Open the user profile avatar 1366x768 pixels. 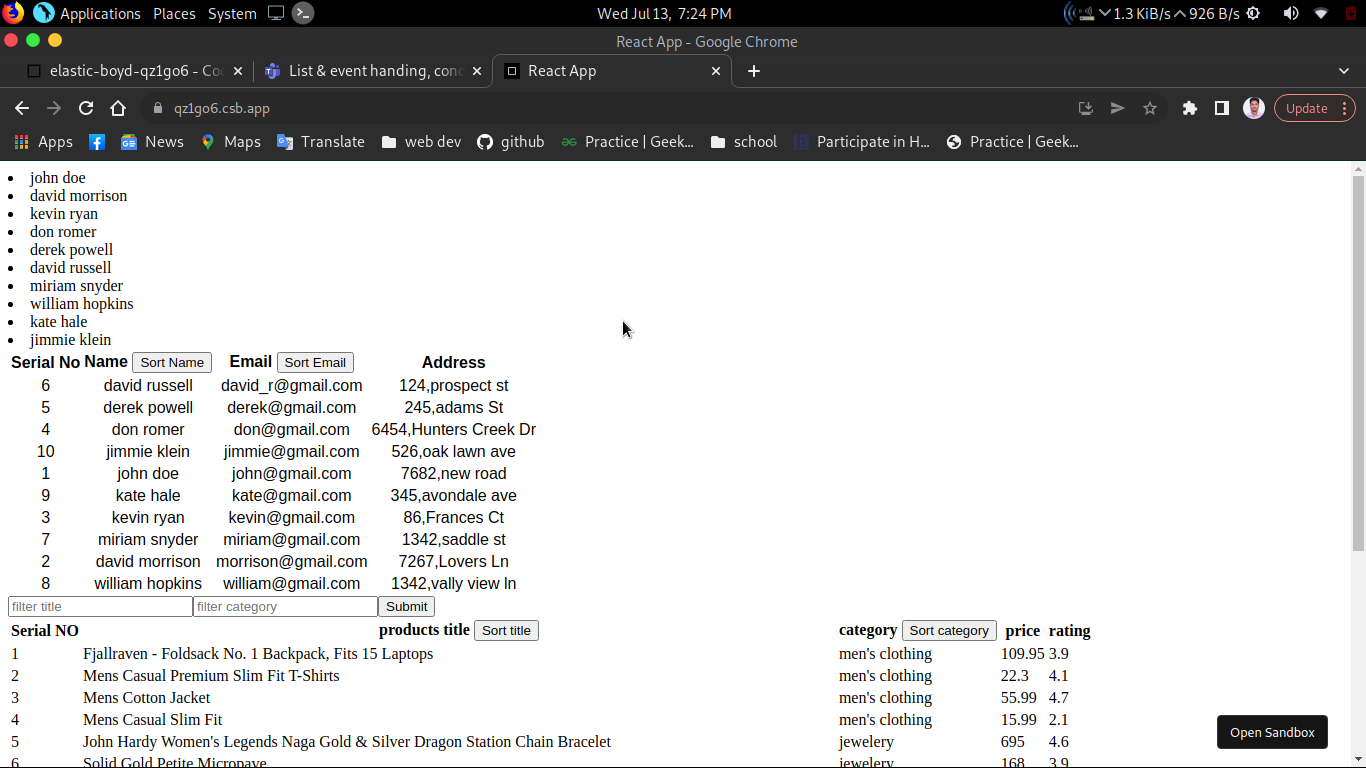click(1254, 108)
